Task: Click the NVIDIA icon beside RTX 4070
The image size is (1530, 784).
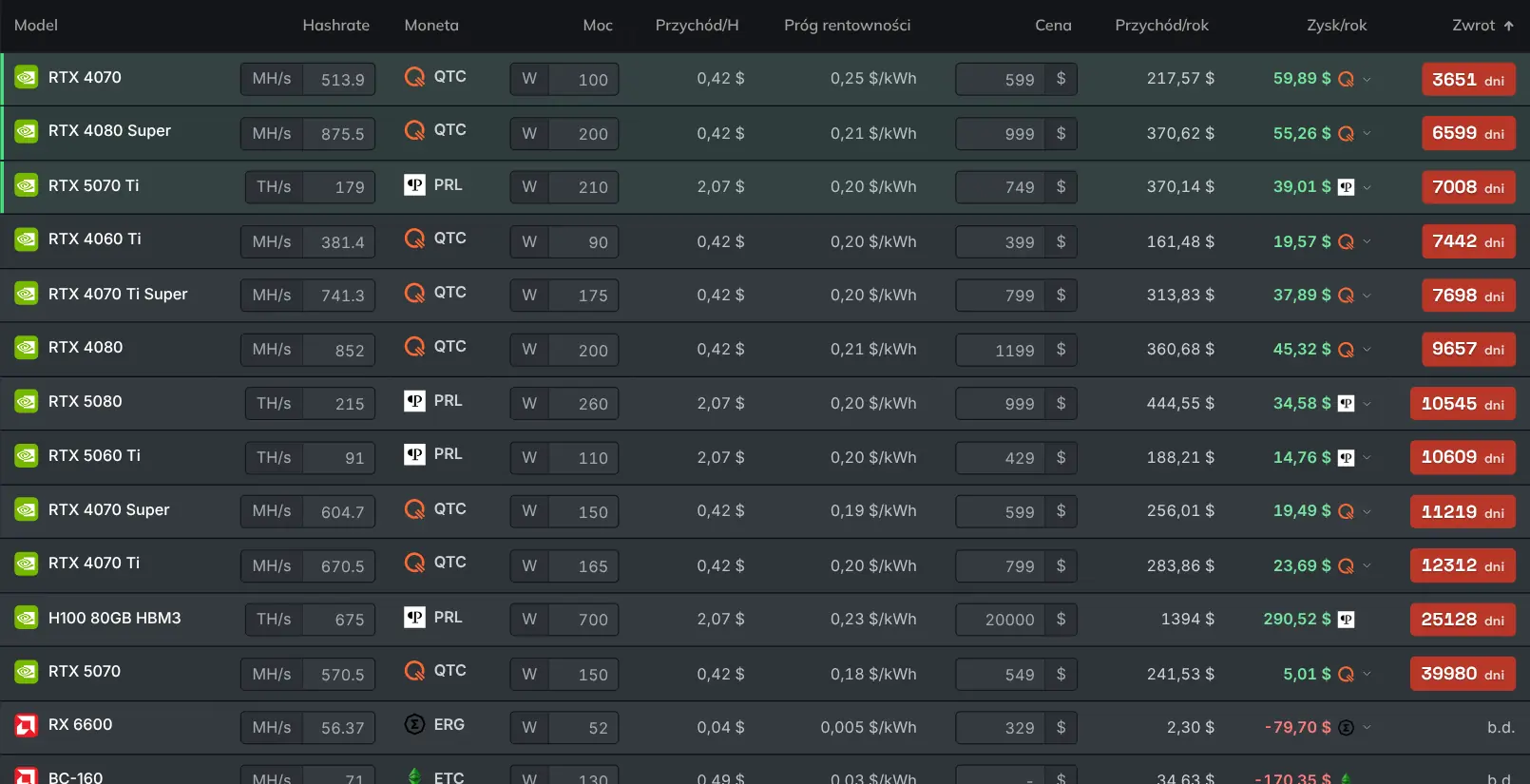Action: point(26,77)
